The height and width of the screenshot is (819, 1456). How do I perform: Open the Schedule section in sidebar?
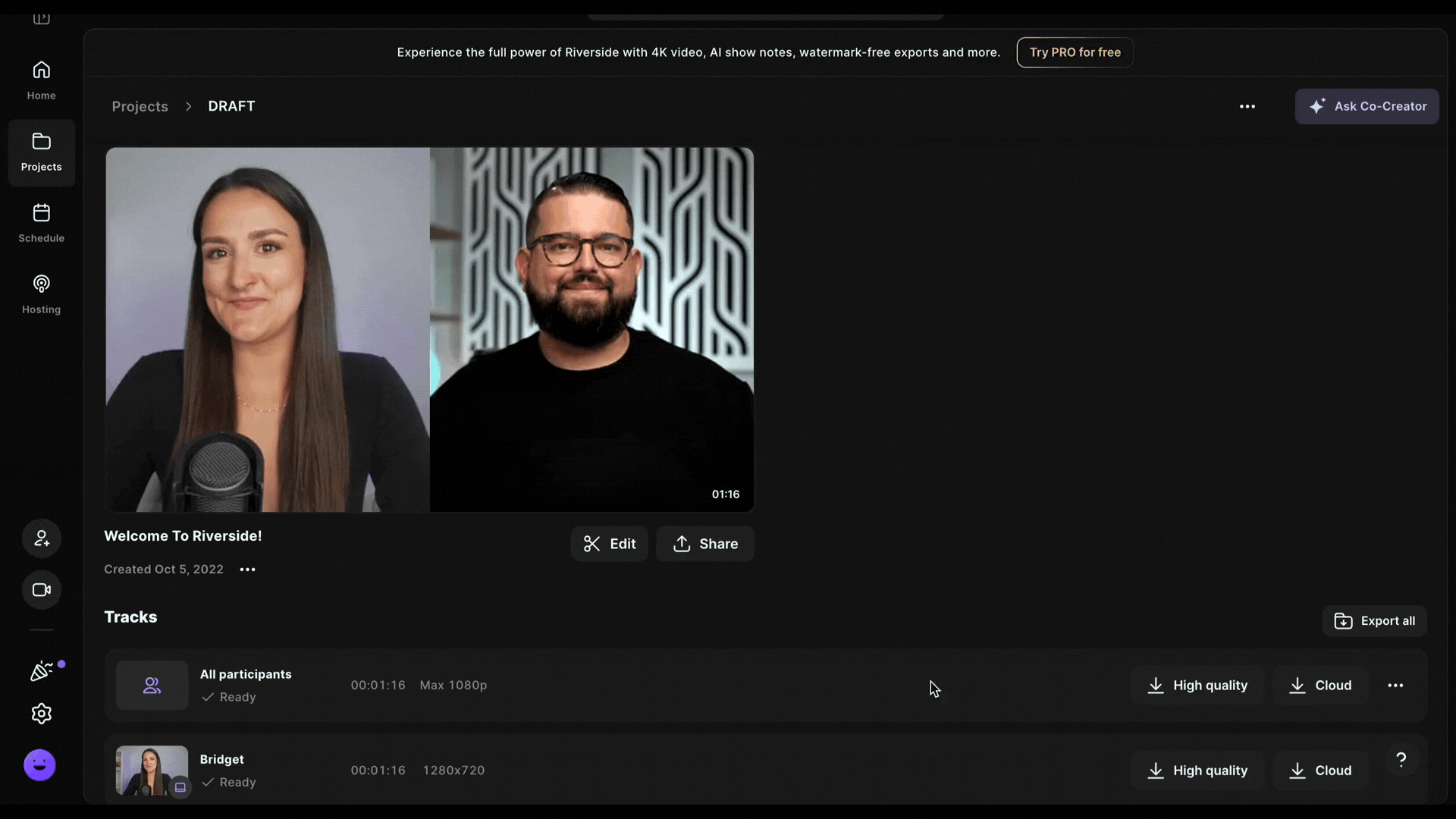point(41,224)
